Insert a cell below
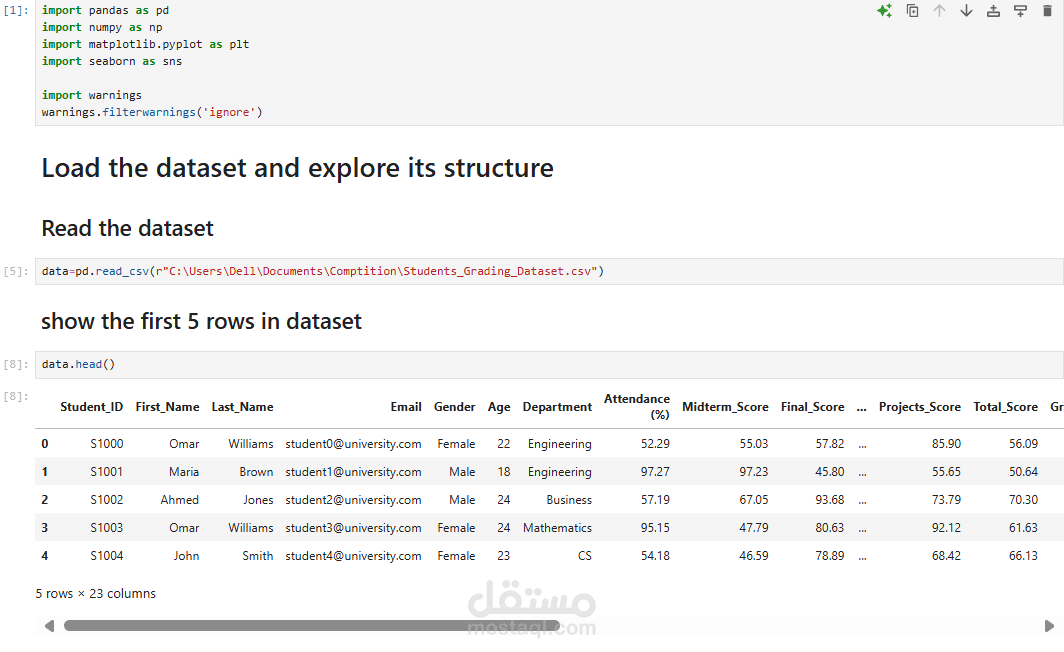The image size is (1064, 652). pyautogui.click(x=1020, y=11)
